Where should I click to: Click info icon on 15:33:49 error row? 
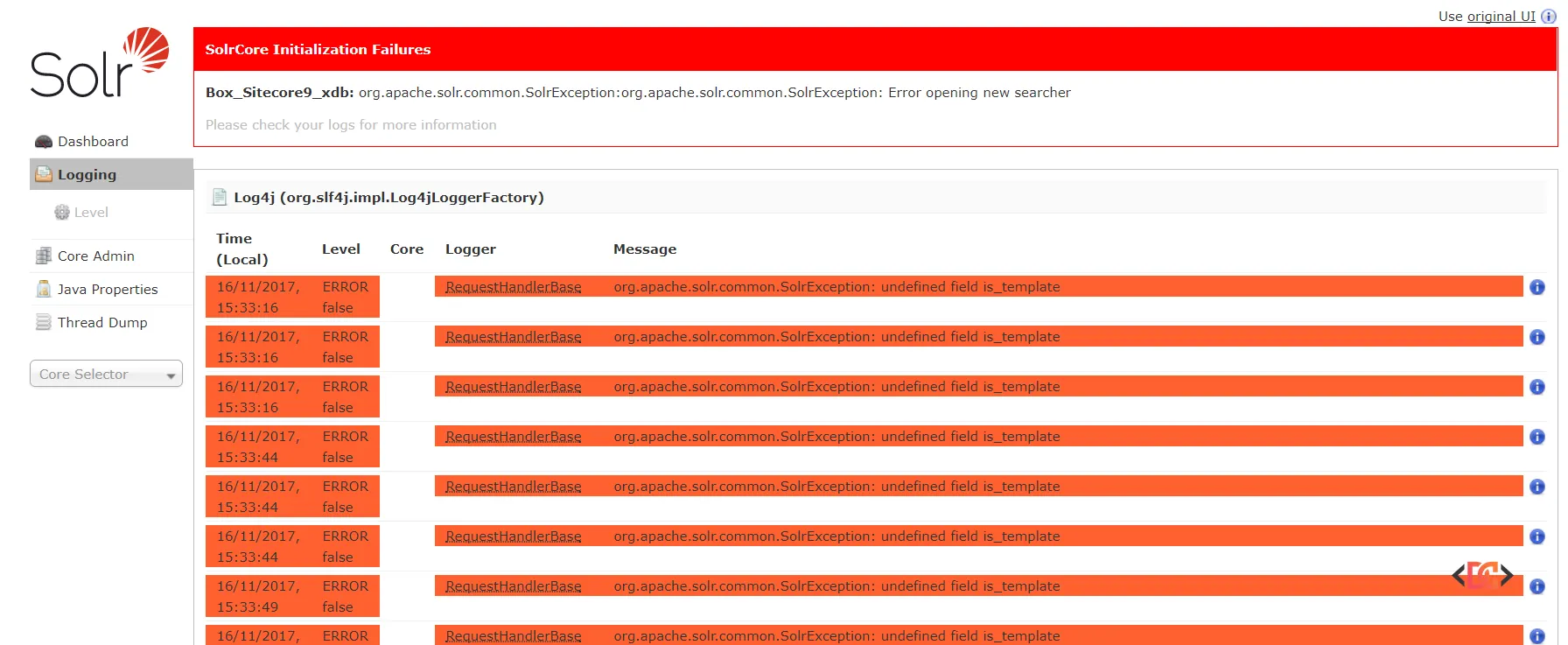1536,586
